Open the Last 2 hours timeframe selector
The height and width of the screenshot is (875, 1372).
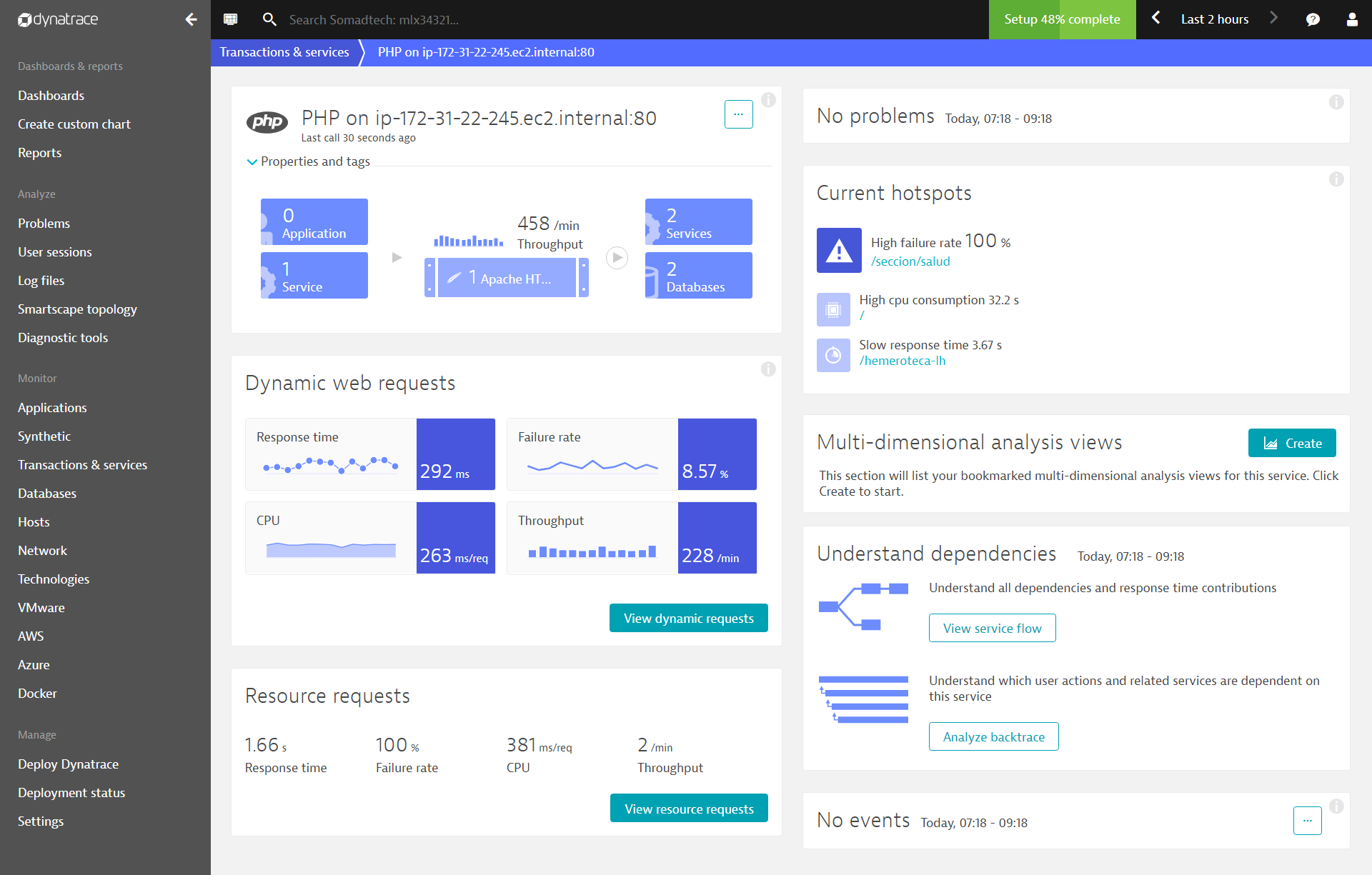(1214, 19)
